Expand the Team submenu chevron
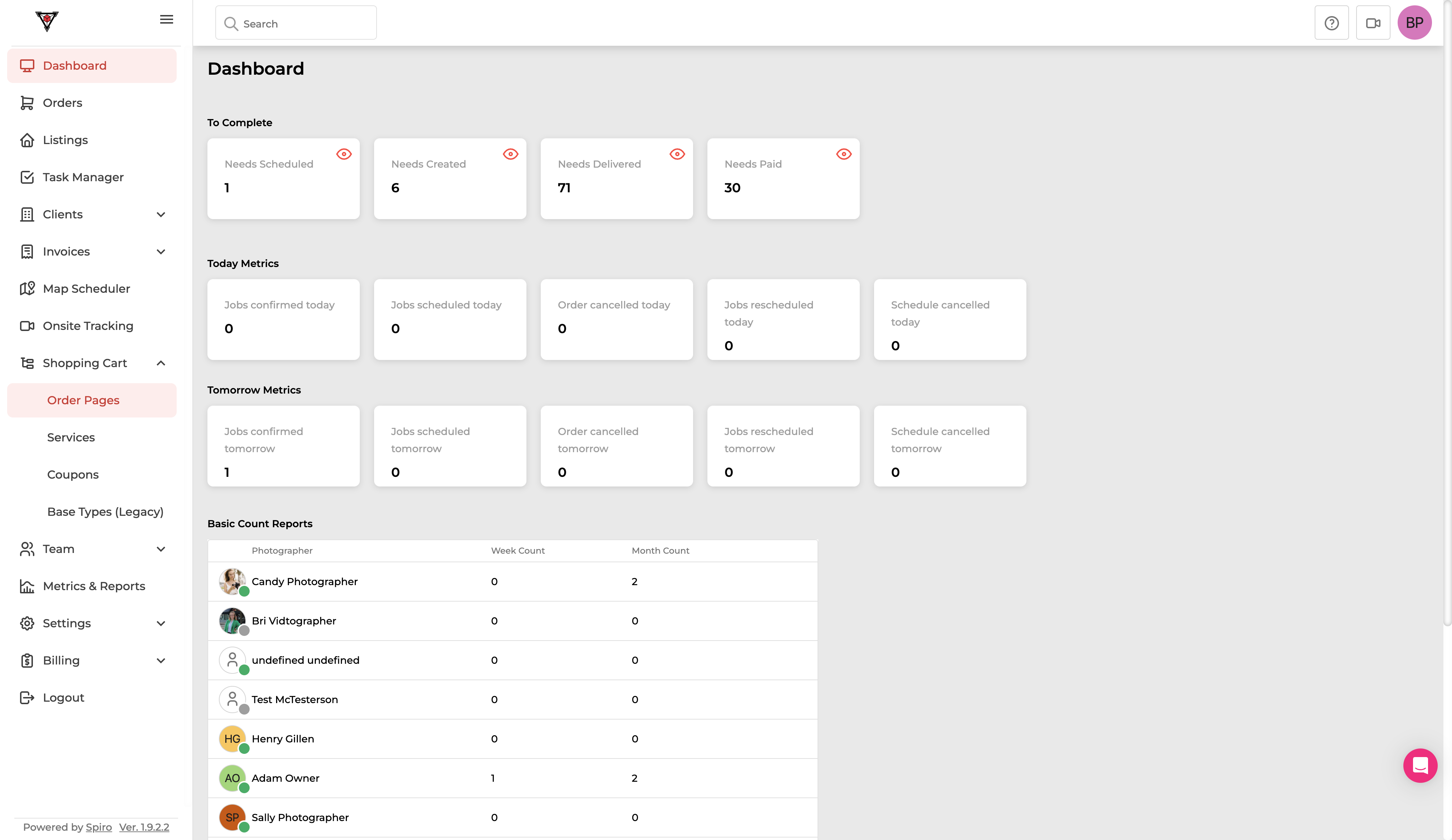 (161, 549)
